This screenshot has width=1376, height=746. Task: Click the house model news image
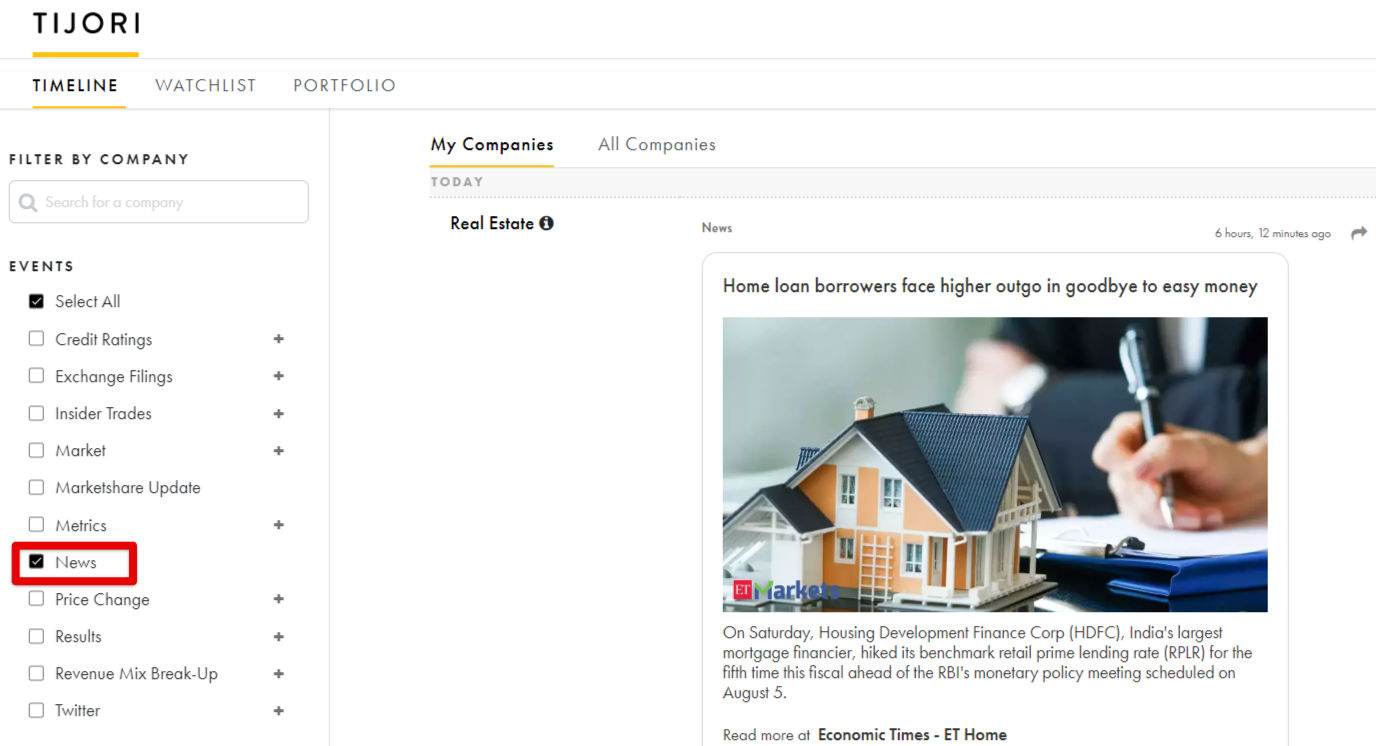click(x=995, y=464)
